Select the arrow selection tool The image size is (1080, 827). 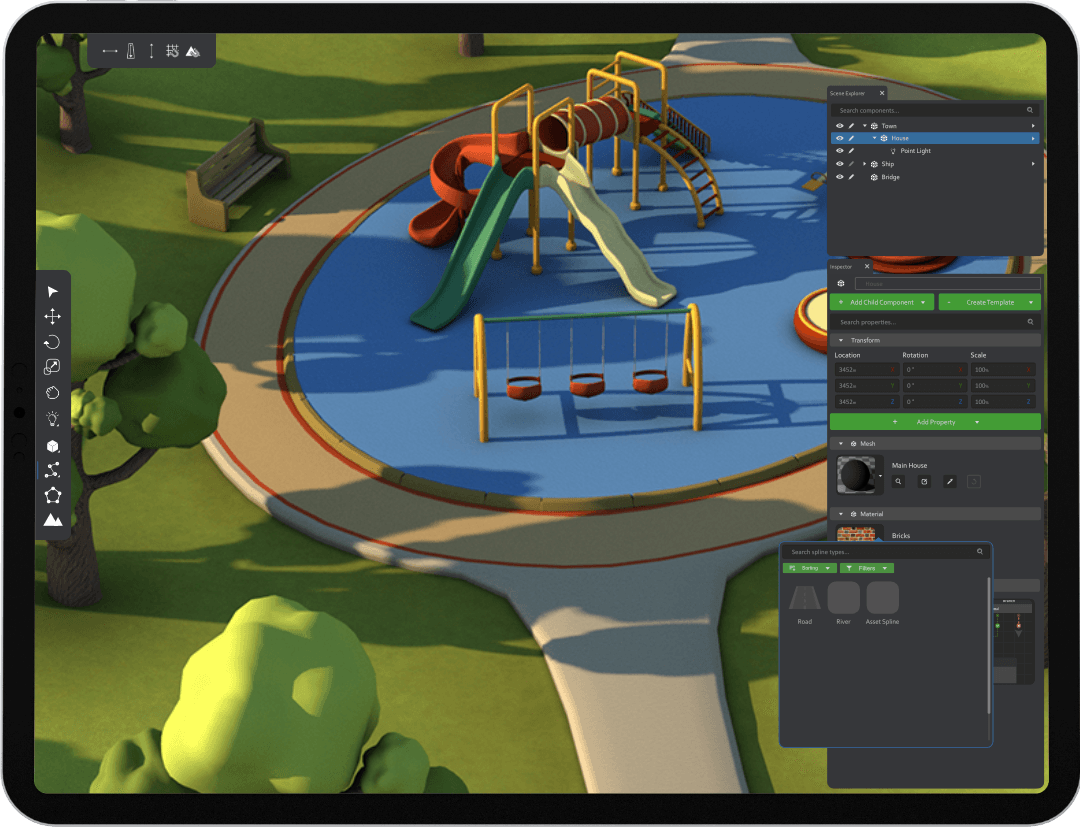pos(53,291)
